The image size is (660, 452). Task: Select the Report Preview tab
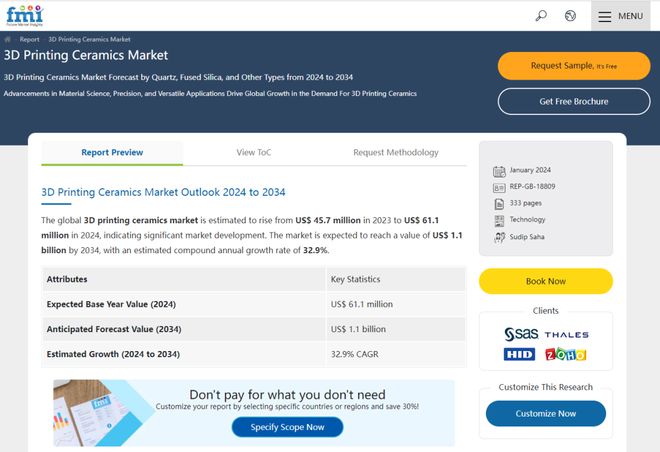point(112,153)
